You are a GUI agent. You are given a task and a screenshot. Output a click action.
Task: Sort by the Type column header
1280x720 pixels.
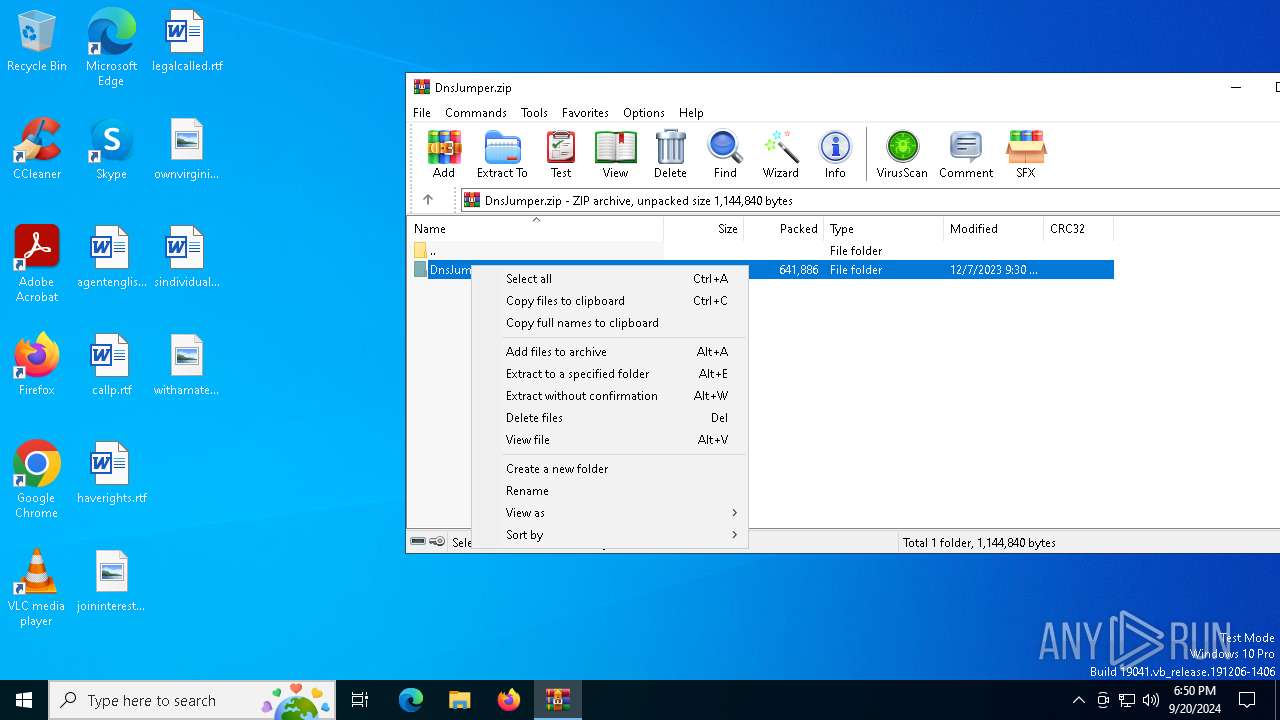[x=884, y=229]
